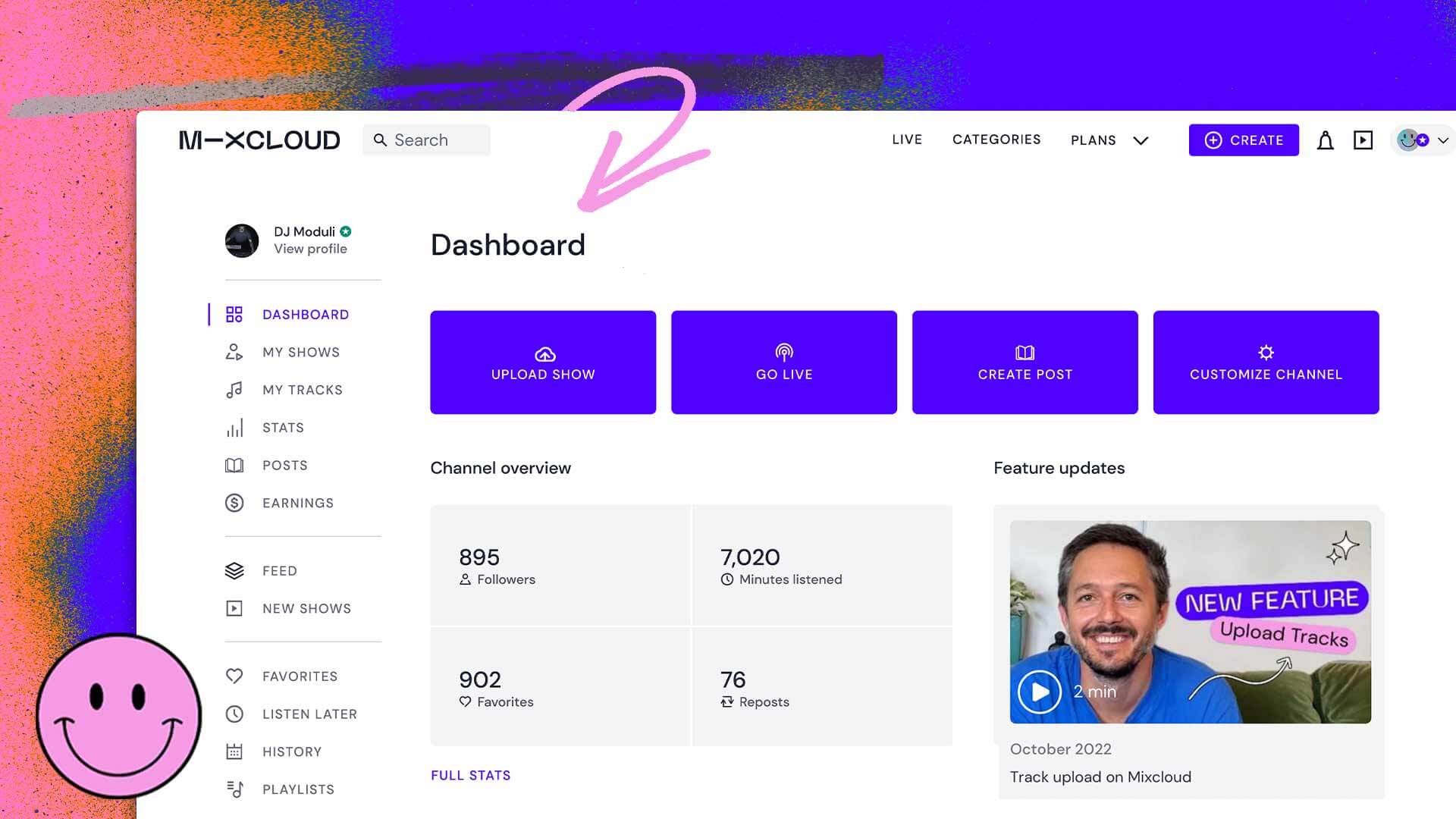
Task: Open the View profile link
Action: tap(310, 249)
